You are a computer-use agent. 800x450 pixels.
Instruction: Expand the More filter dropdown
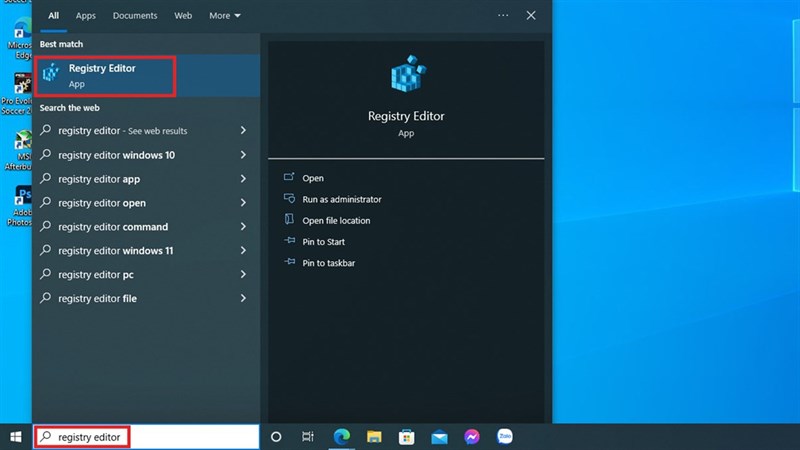click(x=224, y=16)
